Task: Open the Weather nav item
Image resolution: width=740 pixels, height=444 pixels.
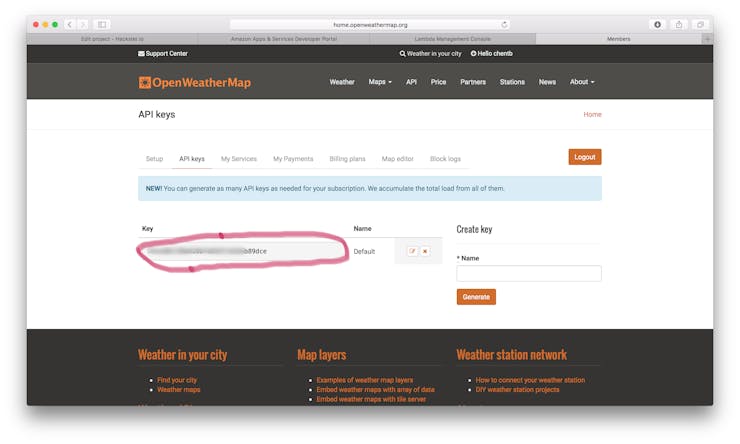Action: point(342,82)
